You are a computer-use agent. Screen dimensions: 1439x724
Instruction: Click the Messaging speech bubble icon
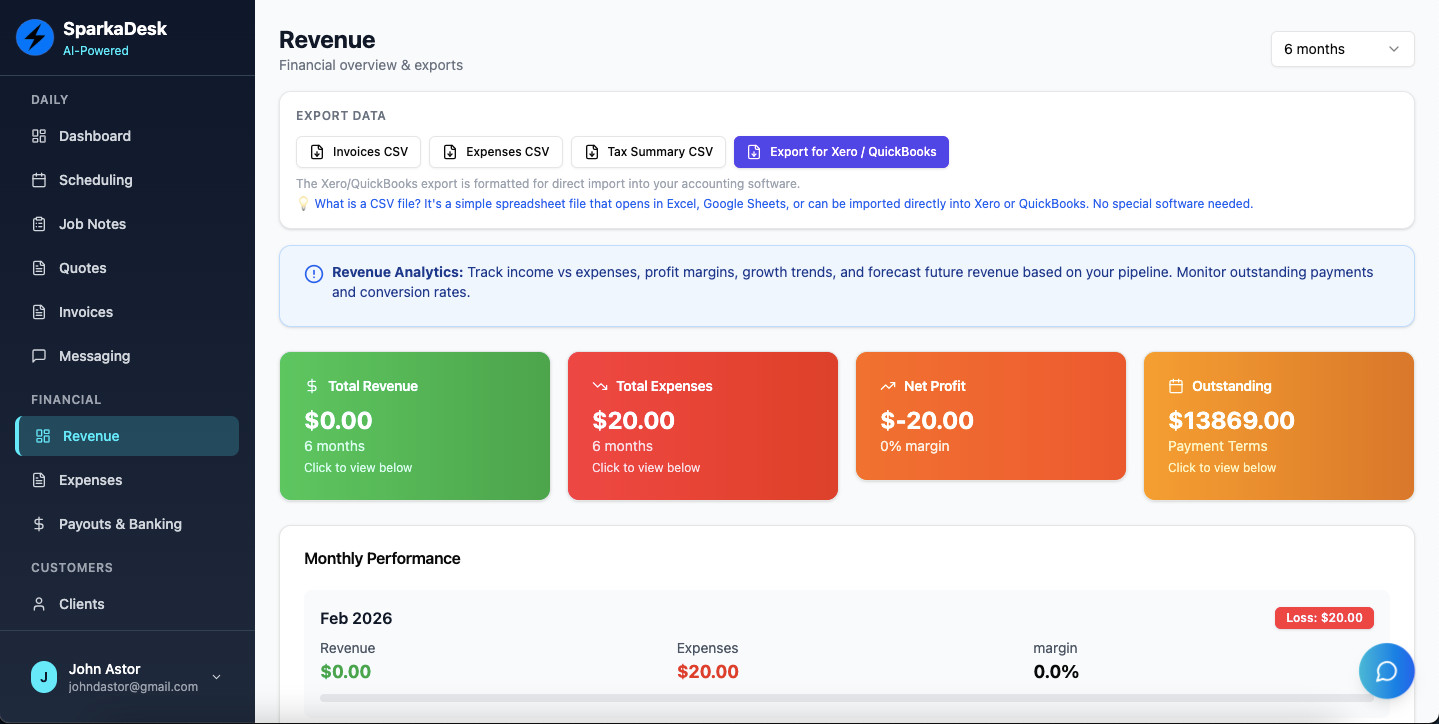pos(39,356)
